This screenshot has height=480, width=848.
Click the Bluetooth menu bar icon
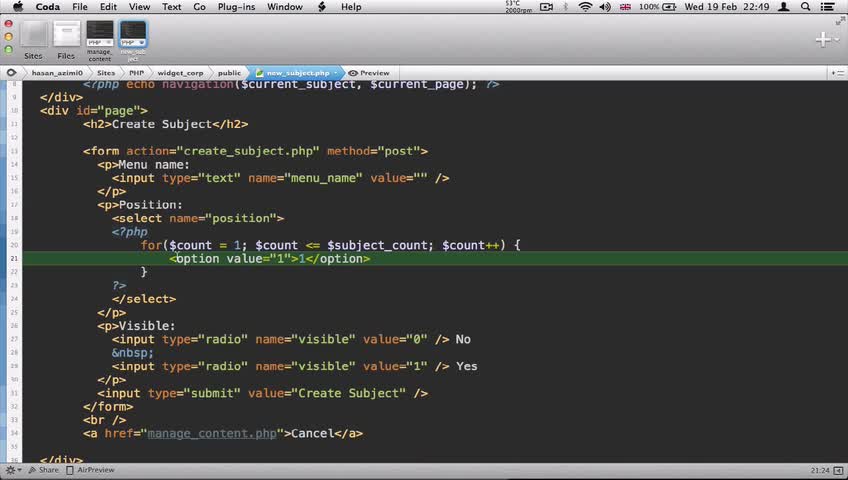tap(566, 7)
